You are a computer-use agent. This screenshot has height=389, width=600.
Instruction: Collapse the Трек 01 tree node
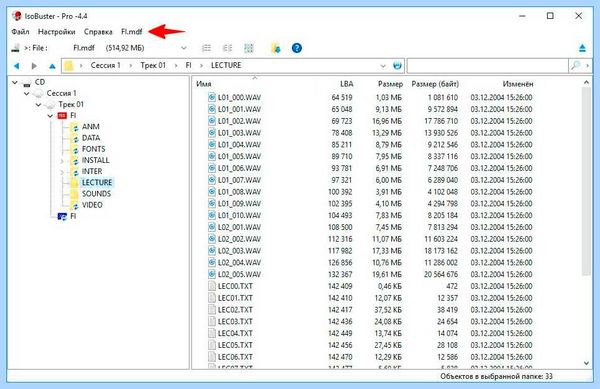[x=38, y=104]
